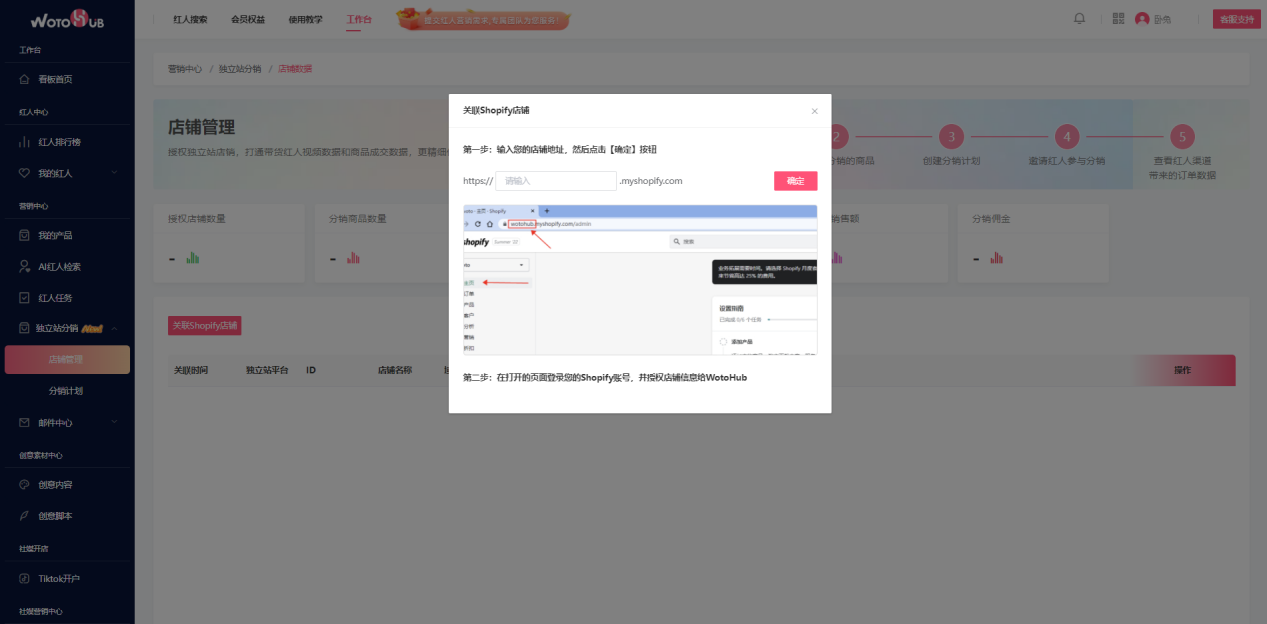Switch to the 红人搜索 top tab
1267x624 pixels.
pyautogui.click(x=190, y=19)
